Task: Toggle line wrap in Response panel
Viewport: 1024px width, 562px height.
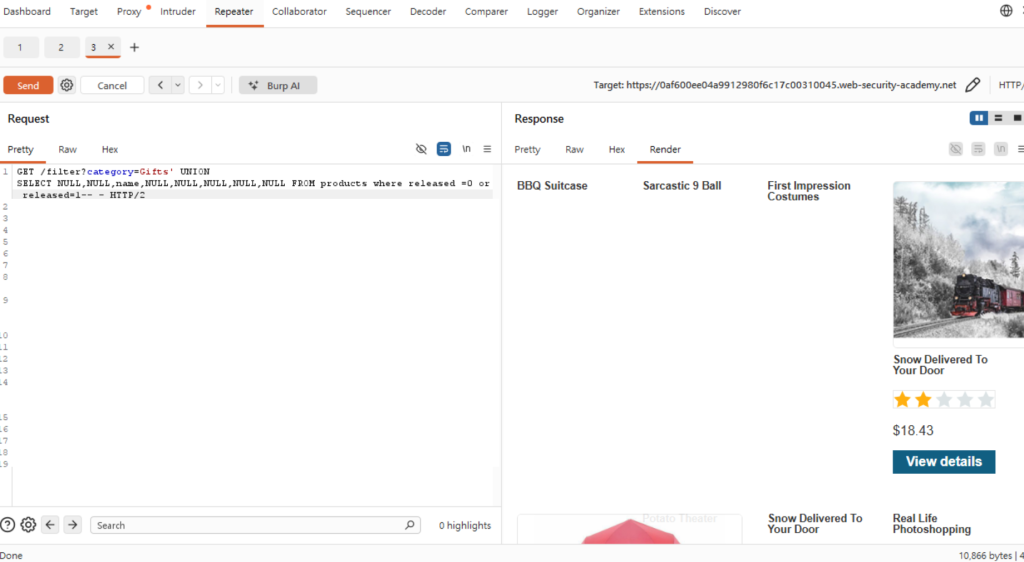Action: [x=978, y=149]
